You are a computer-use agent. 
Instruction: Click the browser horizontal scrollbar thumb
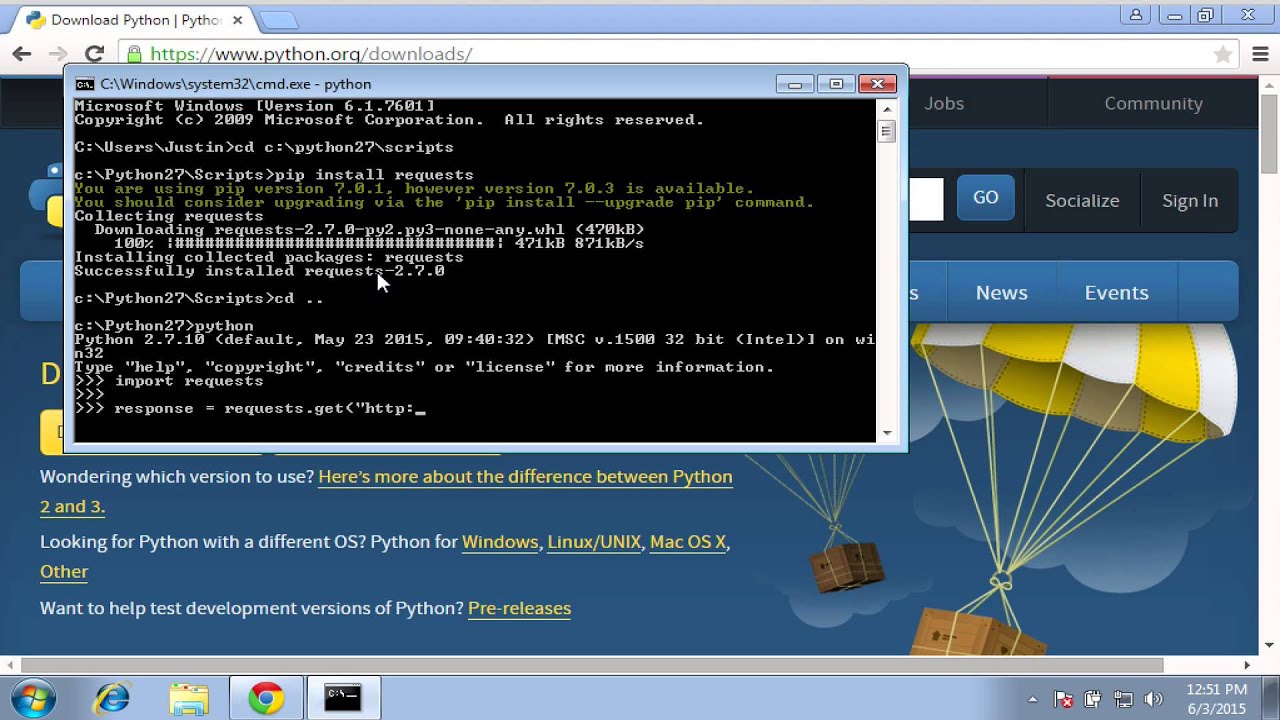[592, 665]
